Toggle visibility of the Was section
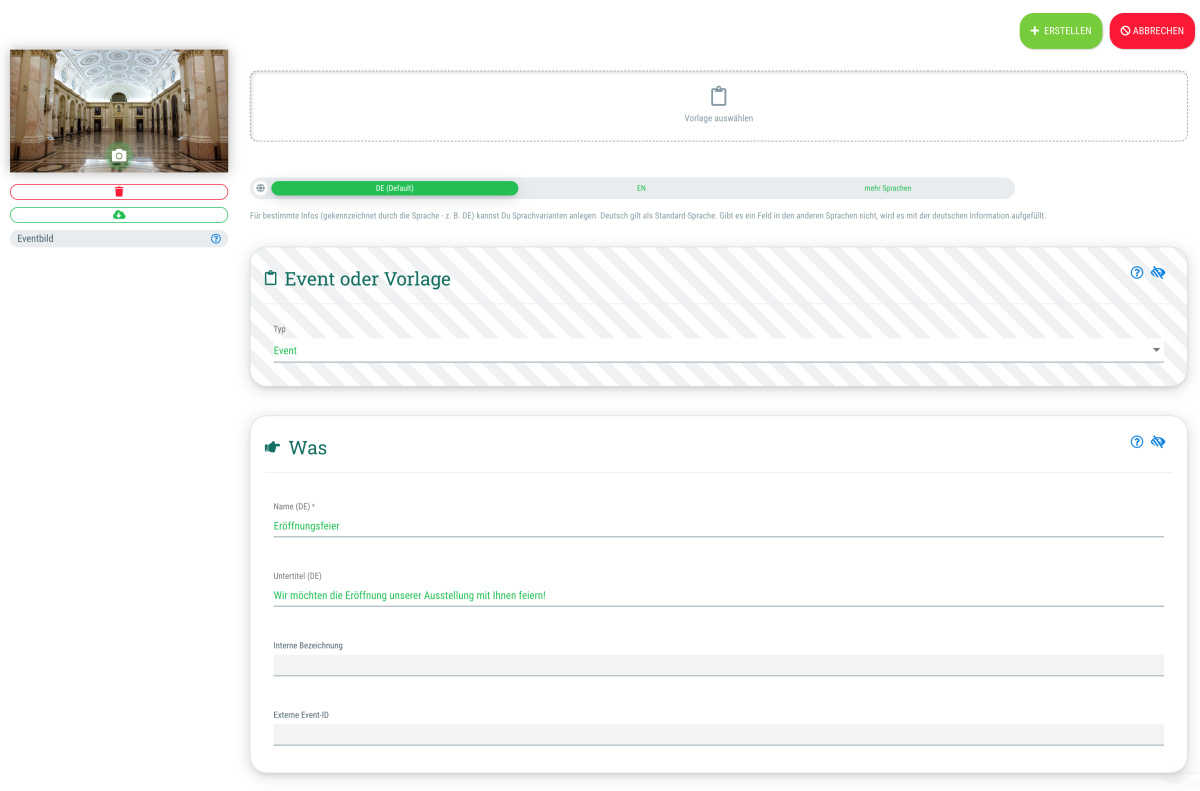The image size is (1200, 791). click(1158, 442)
